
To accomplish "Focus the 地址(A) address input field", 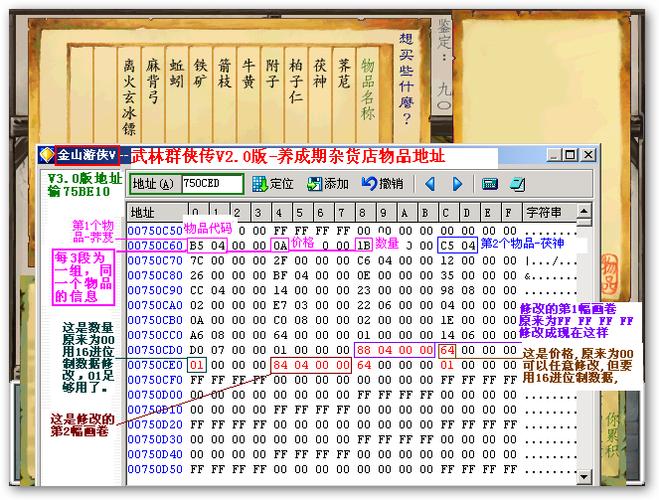I will click(x=212, y=184).
